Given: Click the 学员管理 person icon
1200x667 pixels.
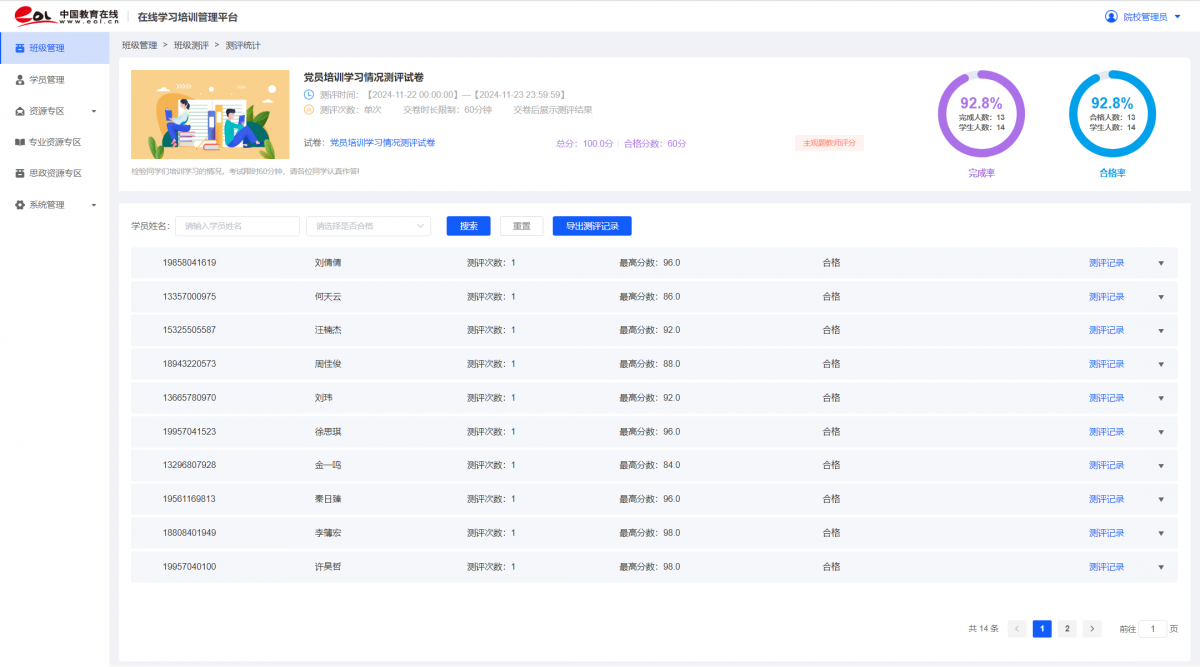Looking at the screenshot, I should tap(20, 79).
